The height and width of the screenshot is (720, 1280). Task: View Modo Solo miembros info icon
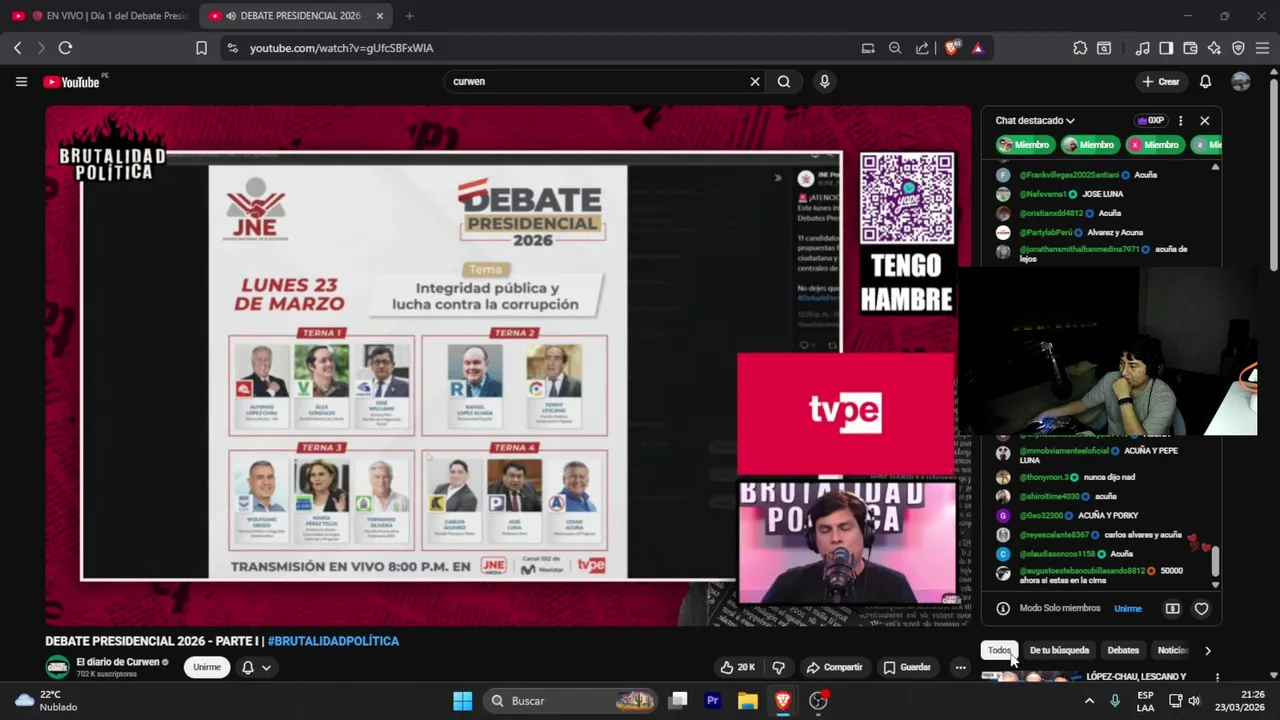pos(1003,608)
